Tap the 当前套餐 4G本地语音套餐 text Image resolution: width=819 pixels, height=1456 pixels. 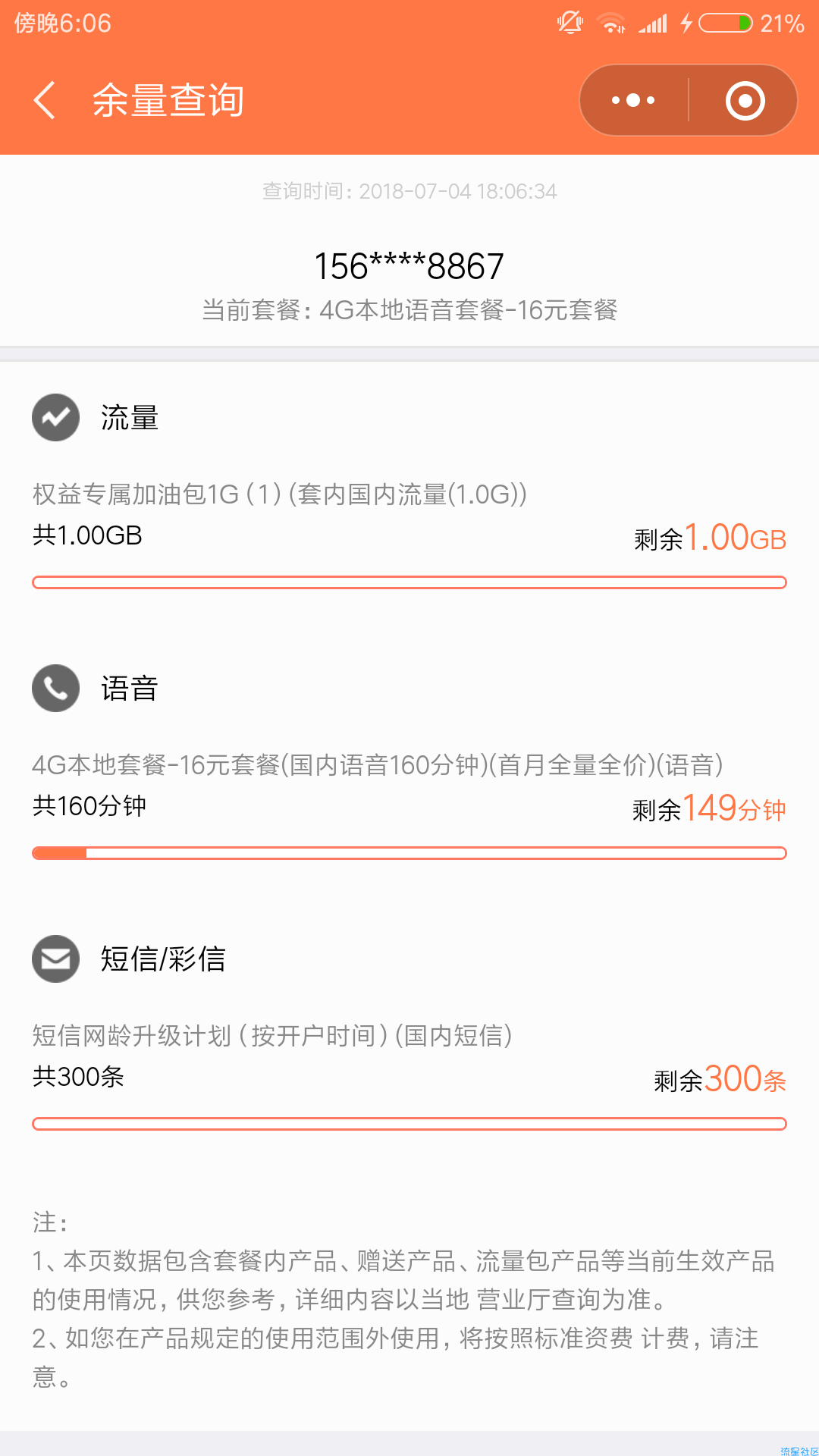tap(409, 309)
